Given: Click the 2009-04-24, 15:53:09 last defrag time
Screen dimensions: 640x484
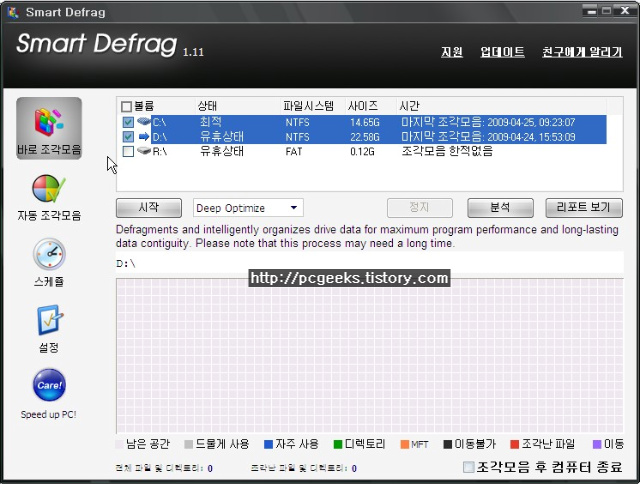Looking at the screenshot, I should tap(531, 137).
